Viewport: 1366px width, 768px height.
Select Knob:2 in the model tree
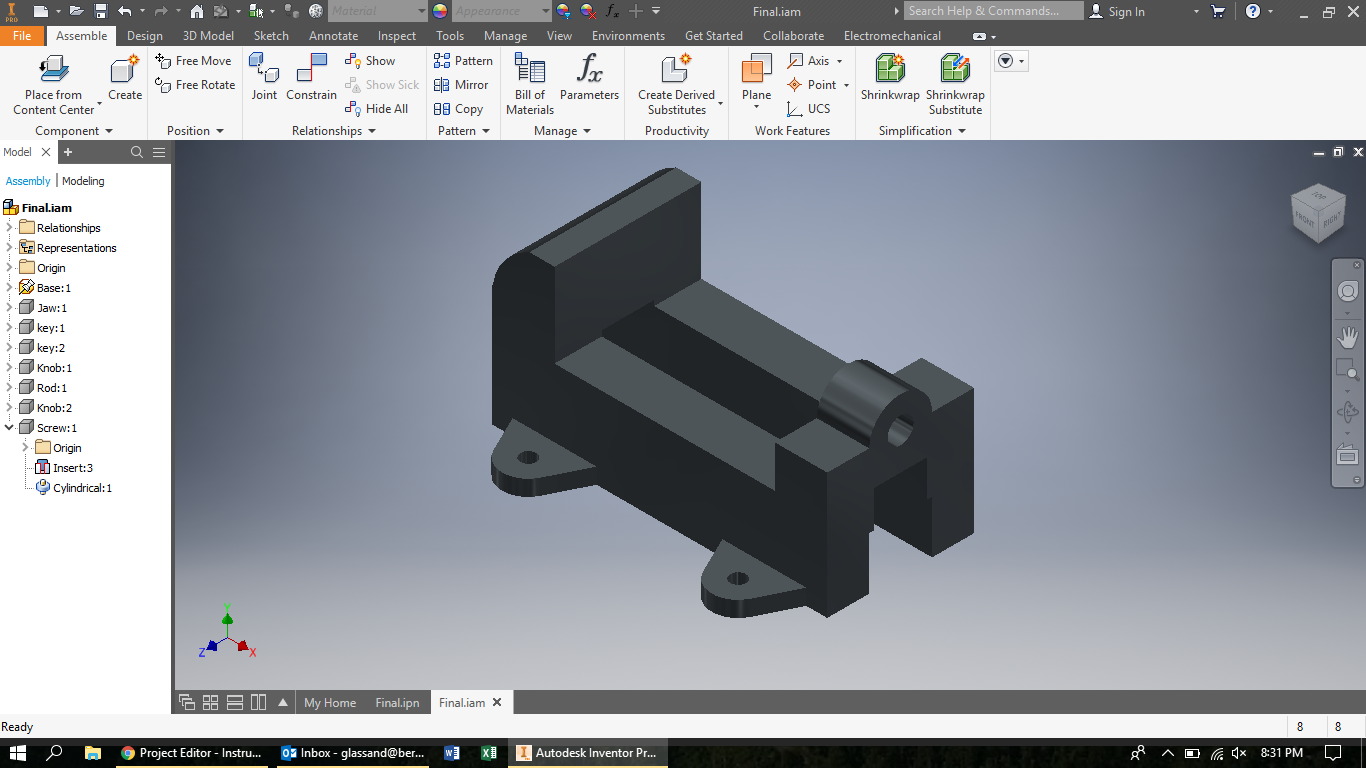point(54,408)
